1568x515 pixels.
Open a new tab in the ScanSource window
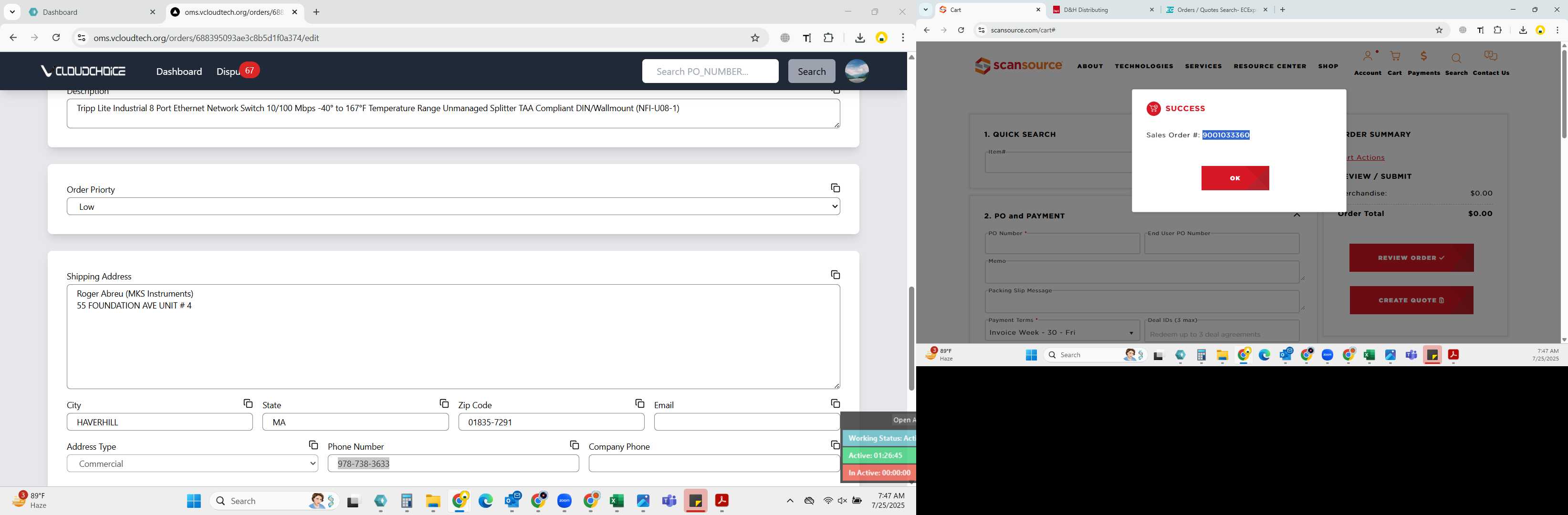1283,10
